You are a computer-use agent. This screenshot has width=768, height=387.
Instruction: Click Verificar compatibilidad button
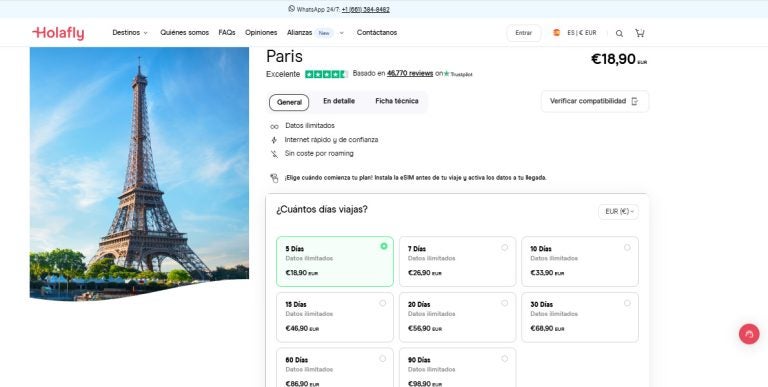pos(595,101)
